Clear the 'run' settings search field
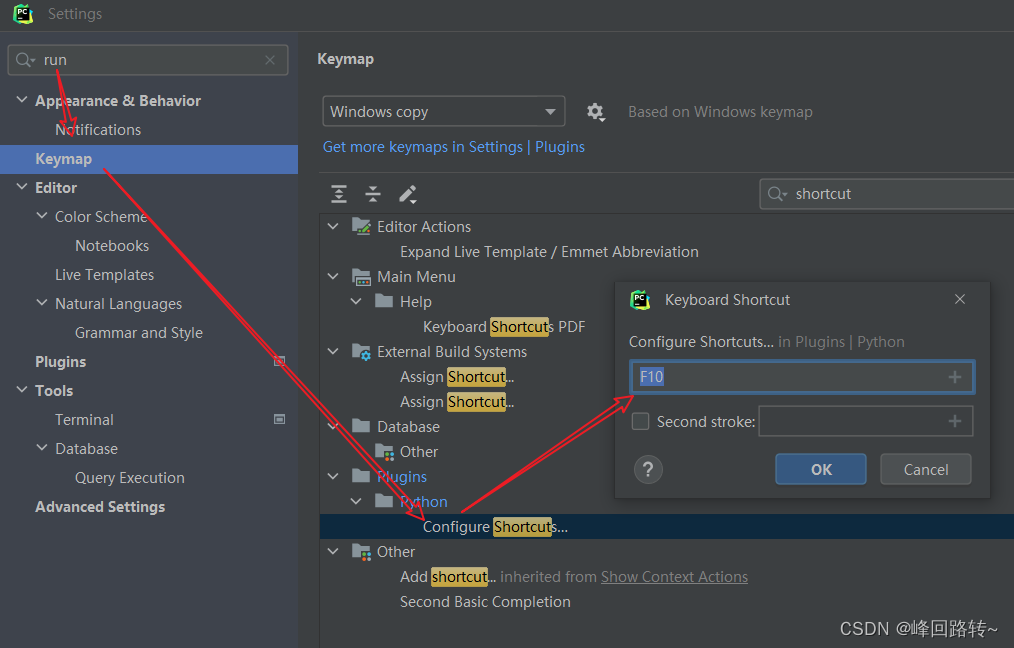1014x648 pixels. (270, 60)
